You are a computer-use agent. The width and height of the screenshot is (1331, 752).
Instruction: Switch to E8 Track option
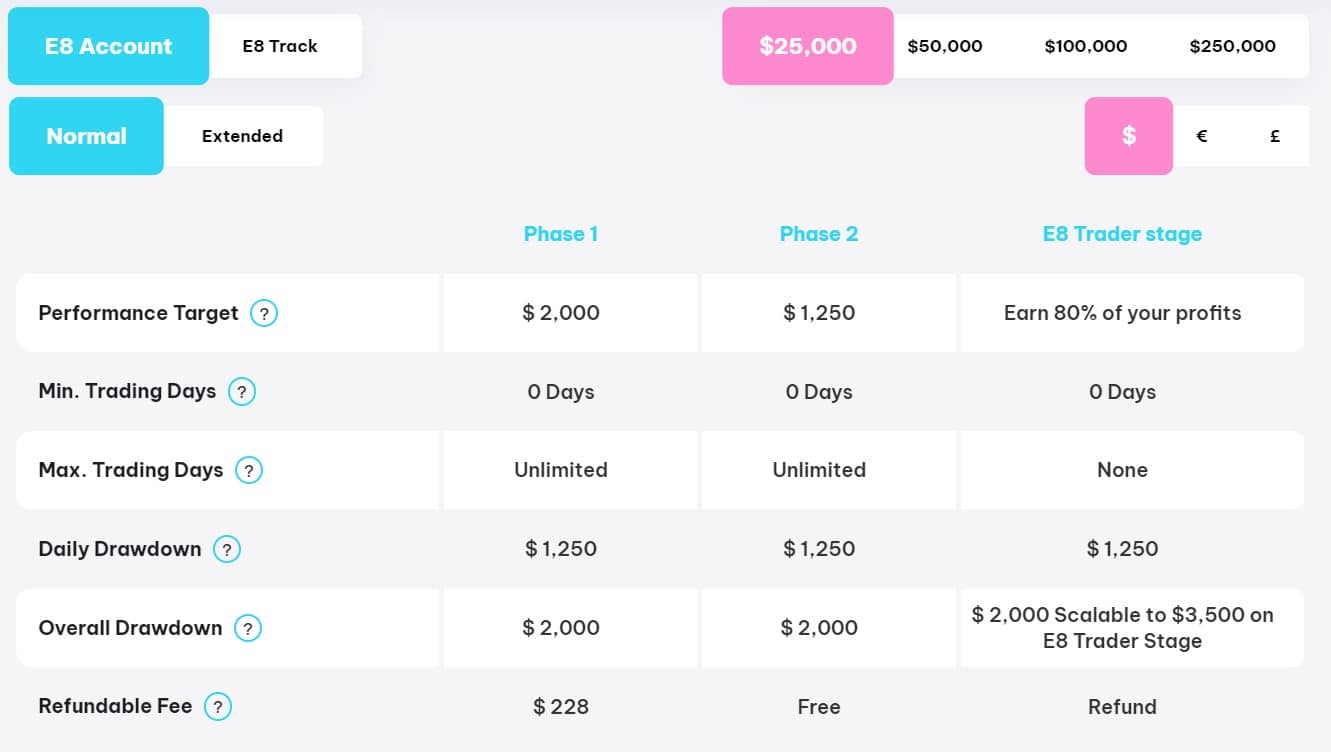[280, 46]
